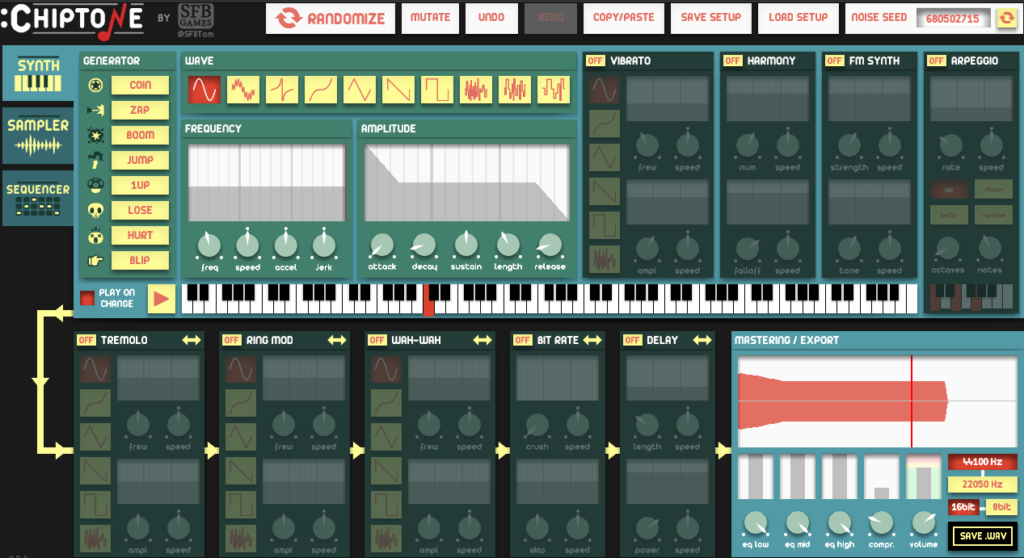Load the Coin generator preset
This screenshot has height=558, width=1024.
pos(140,85)
